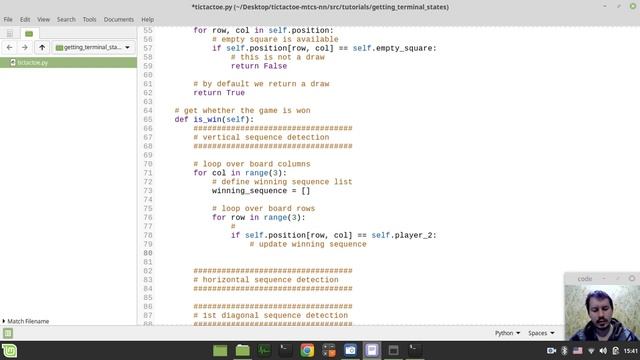Click '# horizontal sequence detection' comment
This screenshot has width=640, height=360.
click(x=266, y=280)
